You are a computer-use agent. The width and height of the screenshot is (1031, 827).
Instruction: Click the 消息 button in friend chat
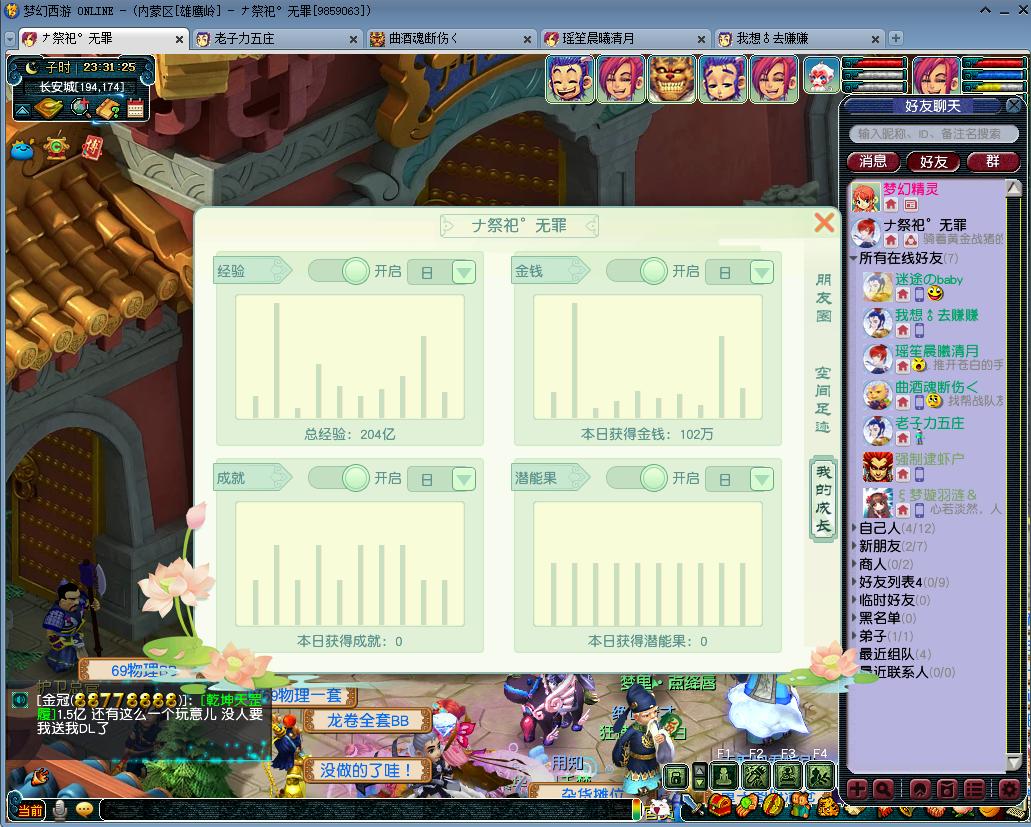[x=873, y=161]
